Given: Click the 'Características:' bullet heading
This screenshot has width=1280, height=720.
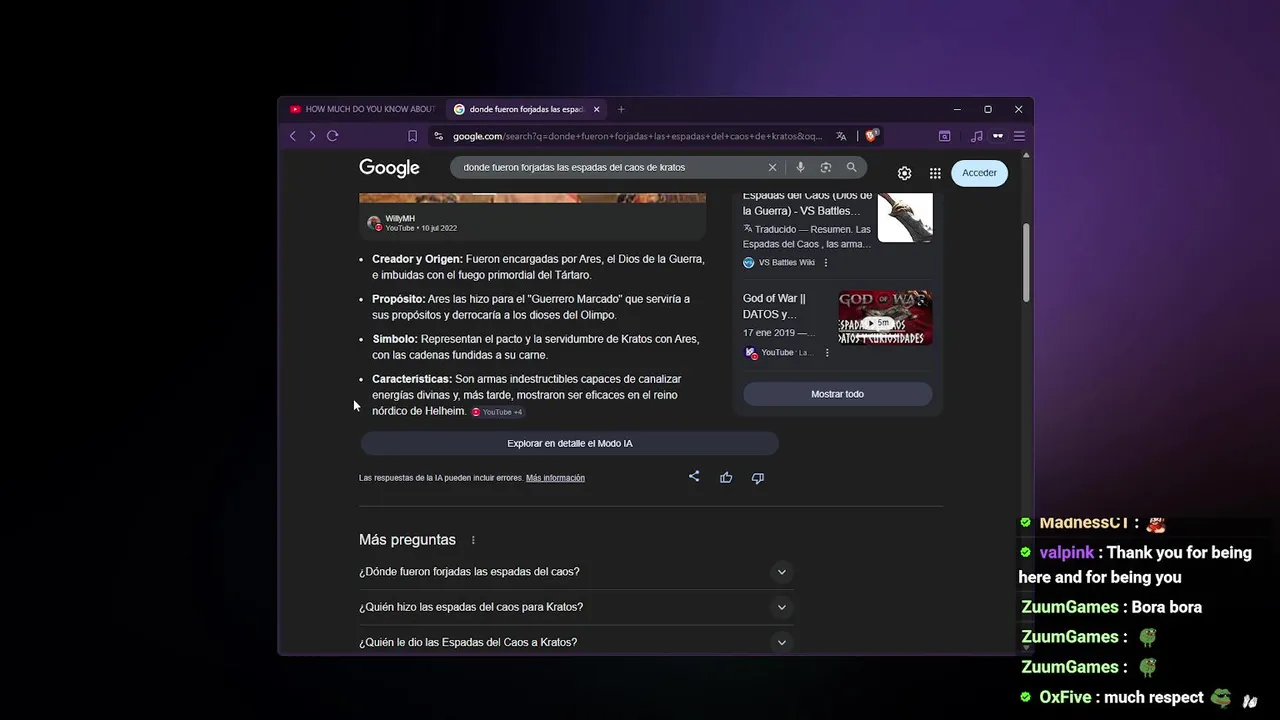Looking at the screenshot, I should (412, 379).
